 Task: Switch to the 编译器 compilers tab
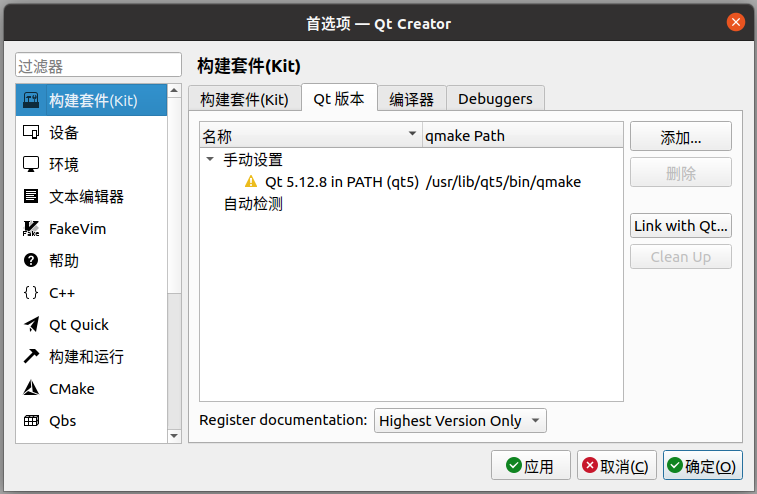[412, 99]
